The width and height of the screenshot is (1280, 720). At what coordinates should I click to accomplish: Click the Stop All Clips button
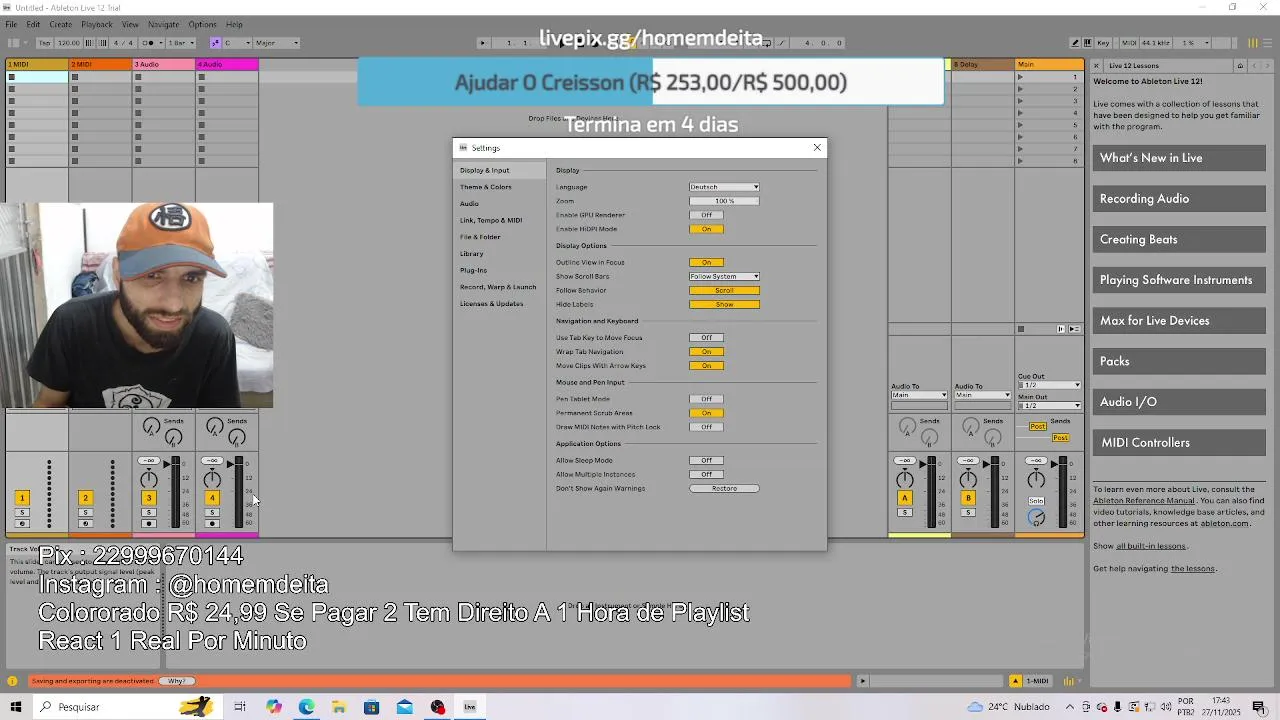click(x=1020, y=328)
